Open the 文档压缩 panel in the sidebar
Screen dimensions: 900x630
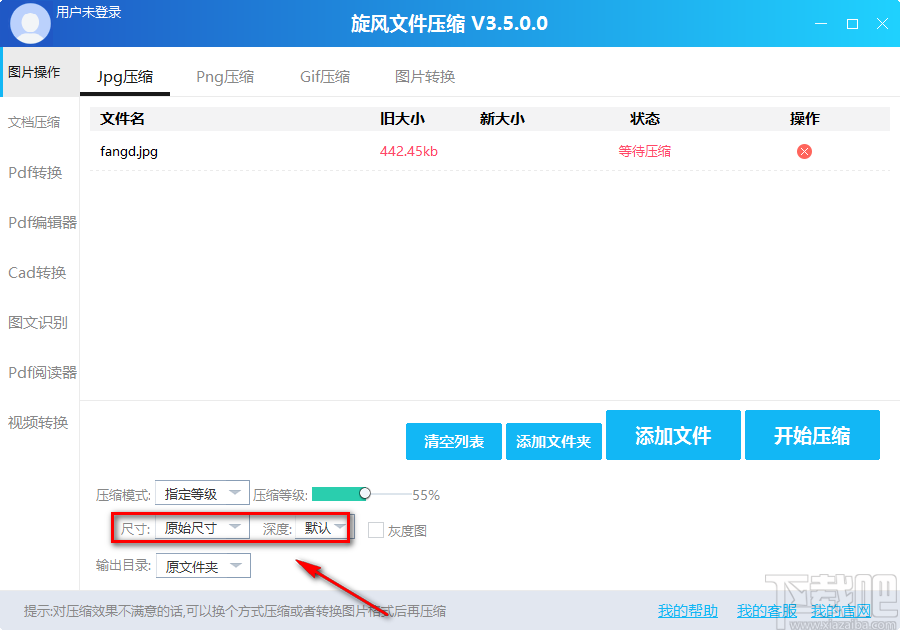click(x=38, y=122)
